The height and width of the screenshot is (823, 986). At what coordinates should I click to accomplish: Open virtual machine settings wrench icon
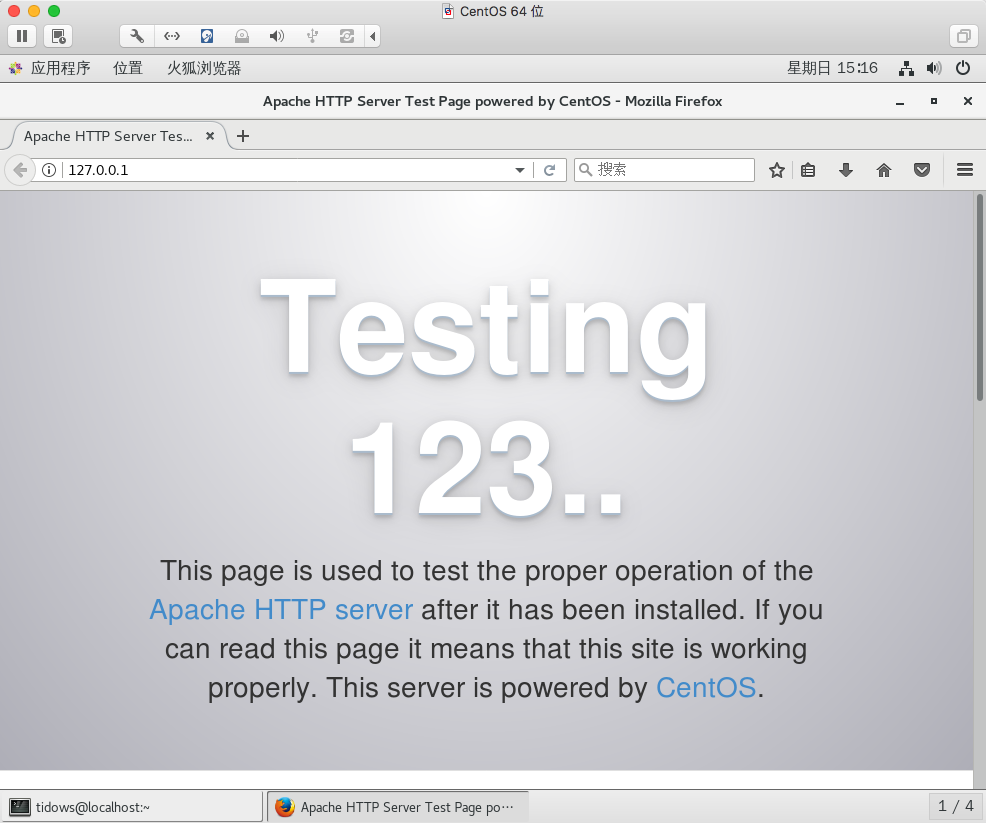136,36
